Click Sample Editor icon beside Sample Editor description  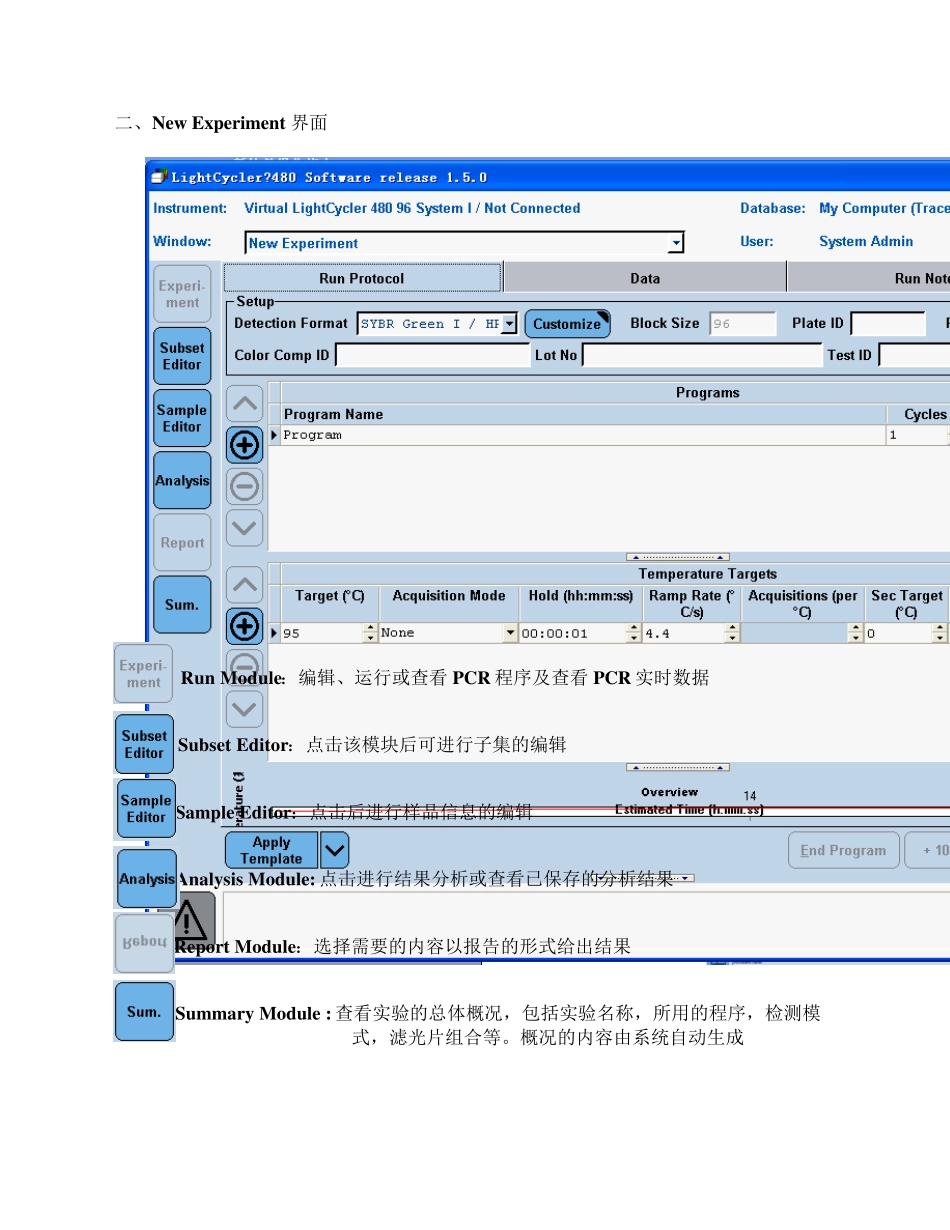(x=146, y=809)
